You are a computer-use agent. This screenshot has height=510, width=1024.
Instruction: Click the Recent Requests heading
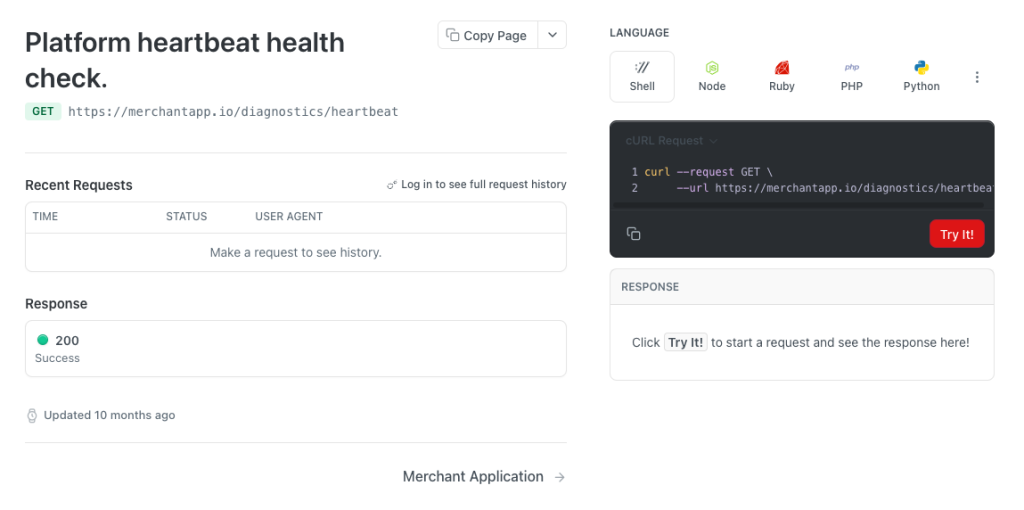click(78, 185)
